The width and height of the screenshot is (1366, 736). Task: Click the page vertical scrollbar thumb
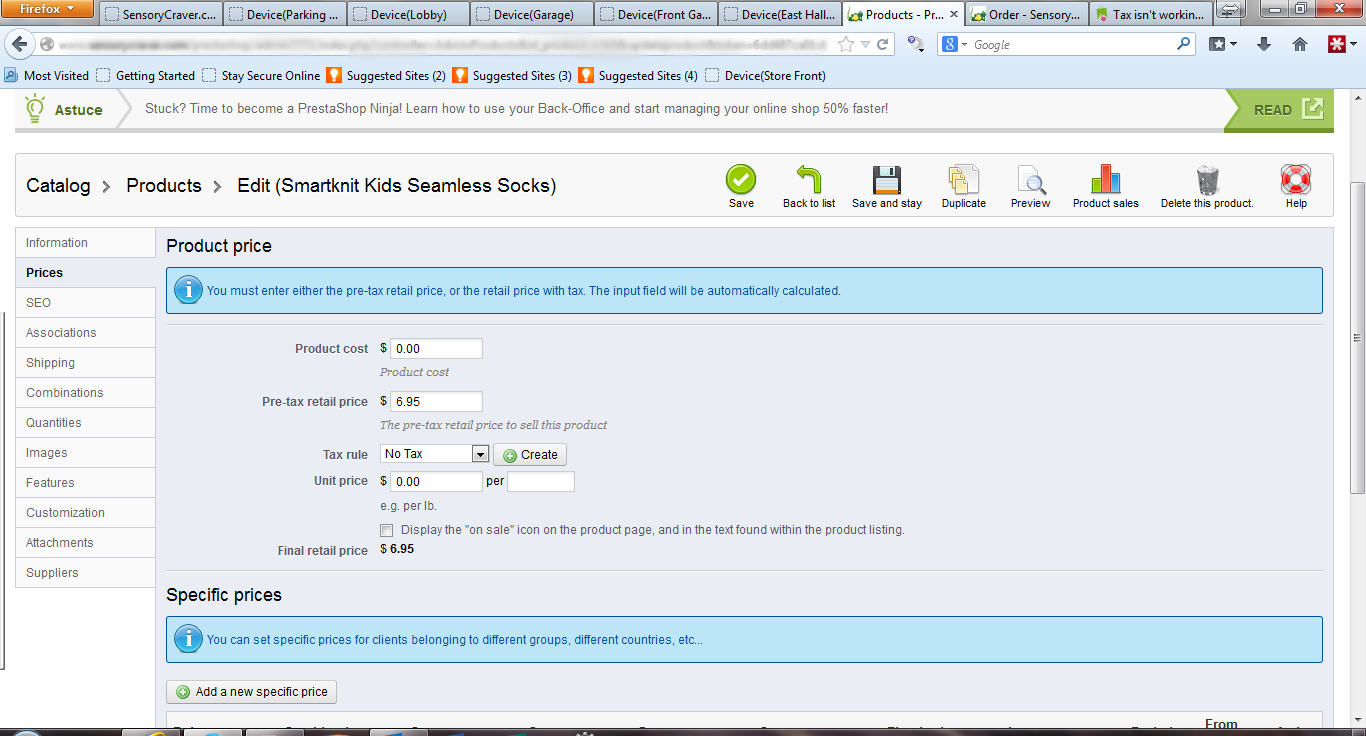click(x=1357, y=338)
